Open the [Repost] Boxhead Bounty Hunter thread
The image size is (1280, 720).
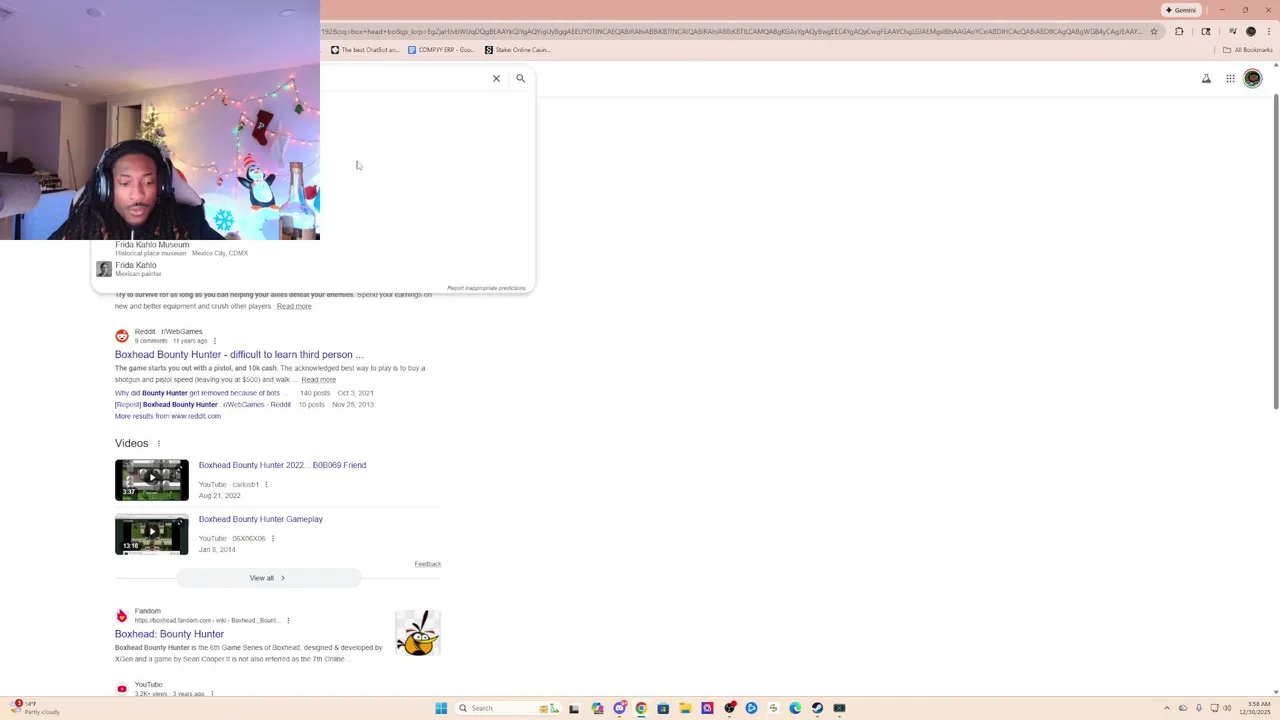203,405
